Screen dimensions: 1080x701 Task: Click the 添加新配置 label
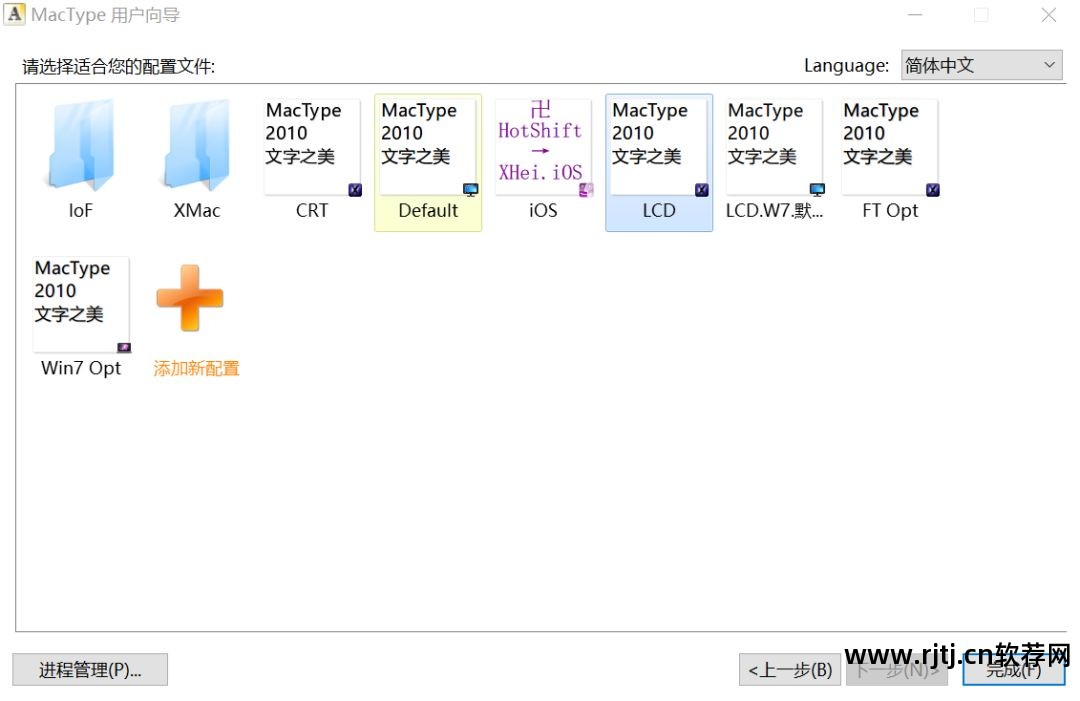(196, 368)
